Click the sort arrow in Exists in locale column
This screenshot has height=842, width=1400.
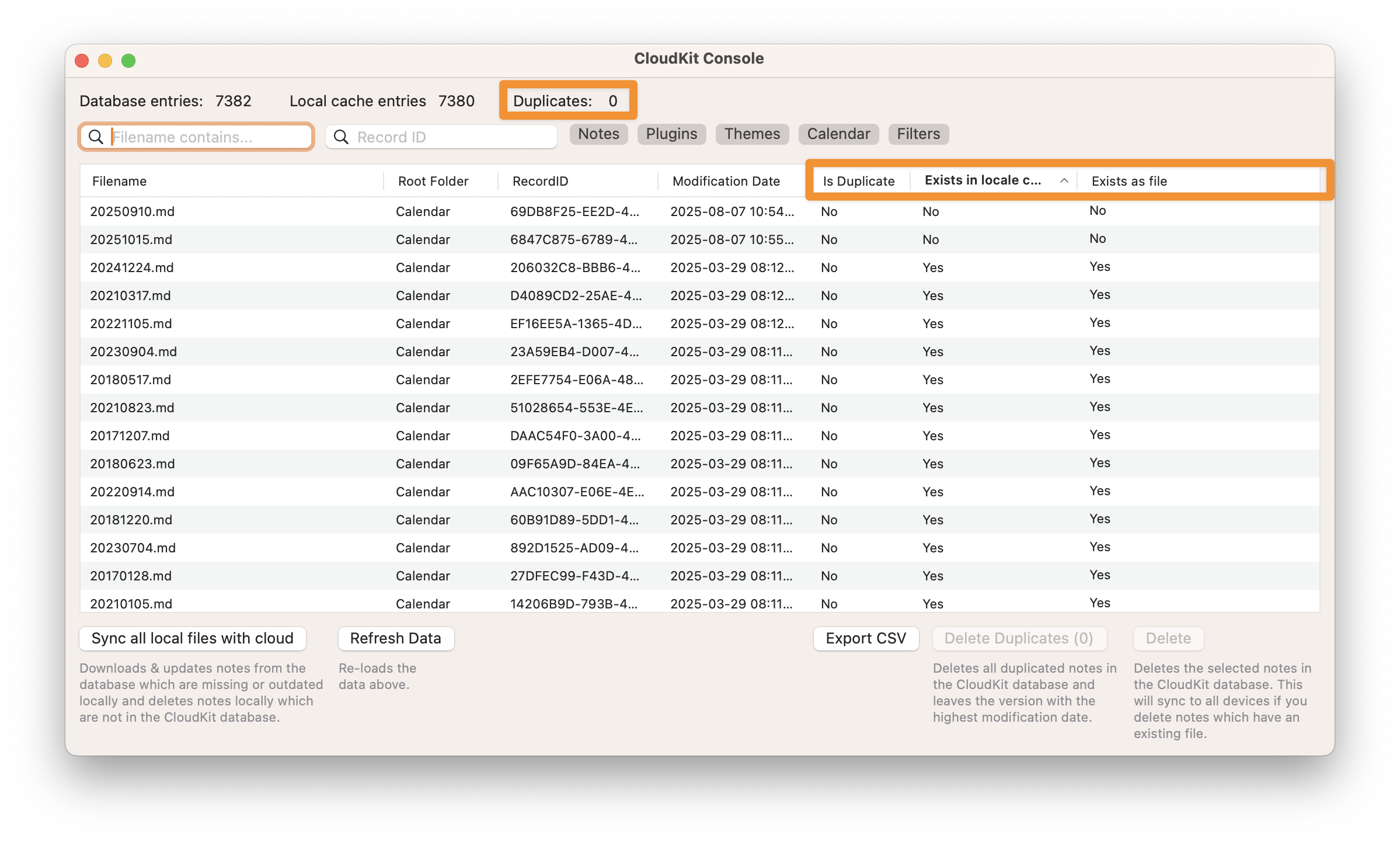pos(1064,181)
